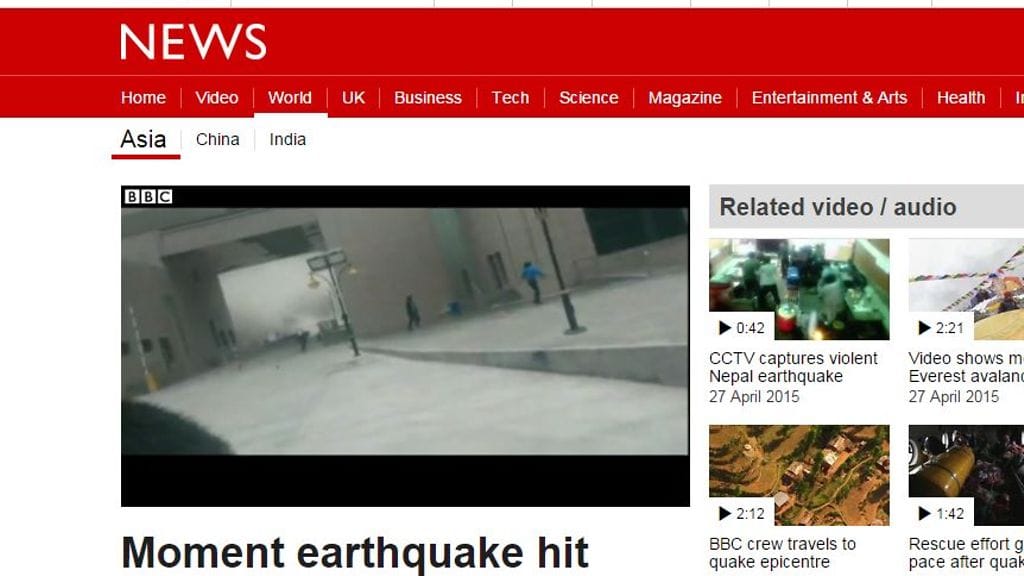Open Entertainment & Arts section
The height and width of the screenshot is (576, 1024).
pos(829,98)
